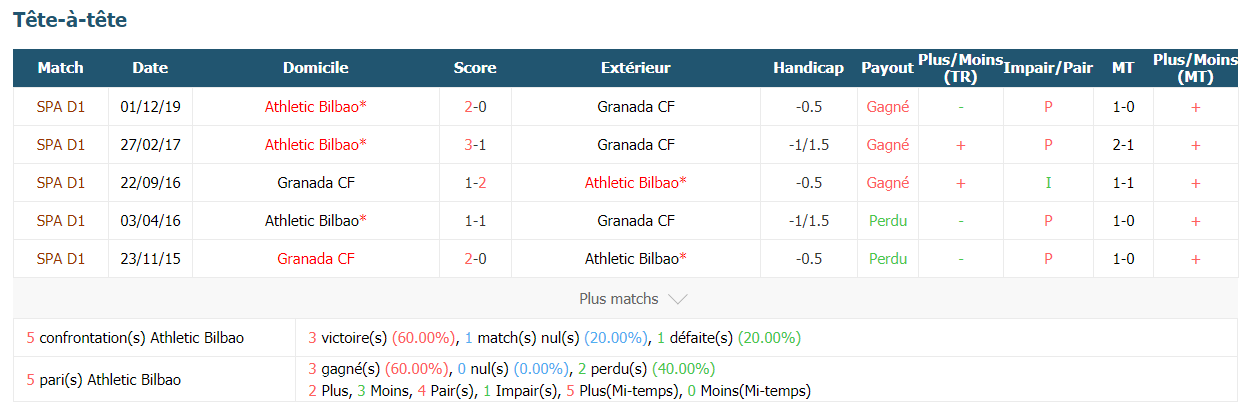
Task: Click the Domicile column header
Action: pyautogui.click(x=316, y=68)
